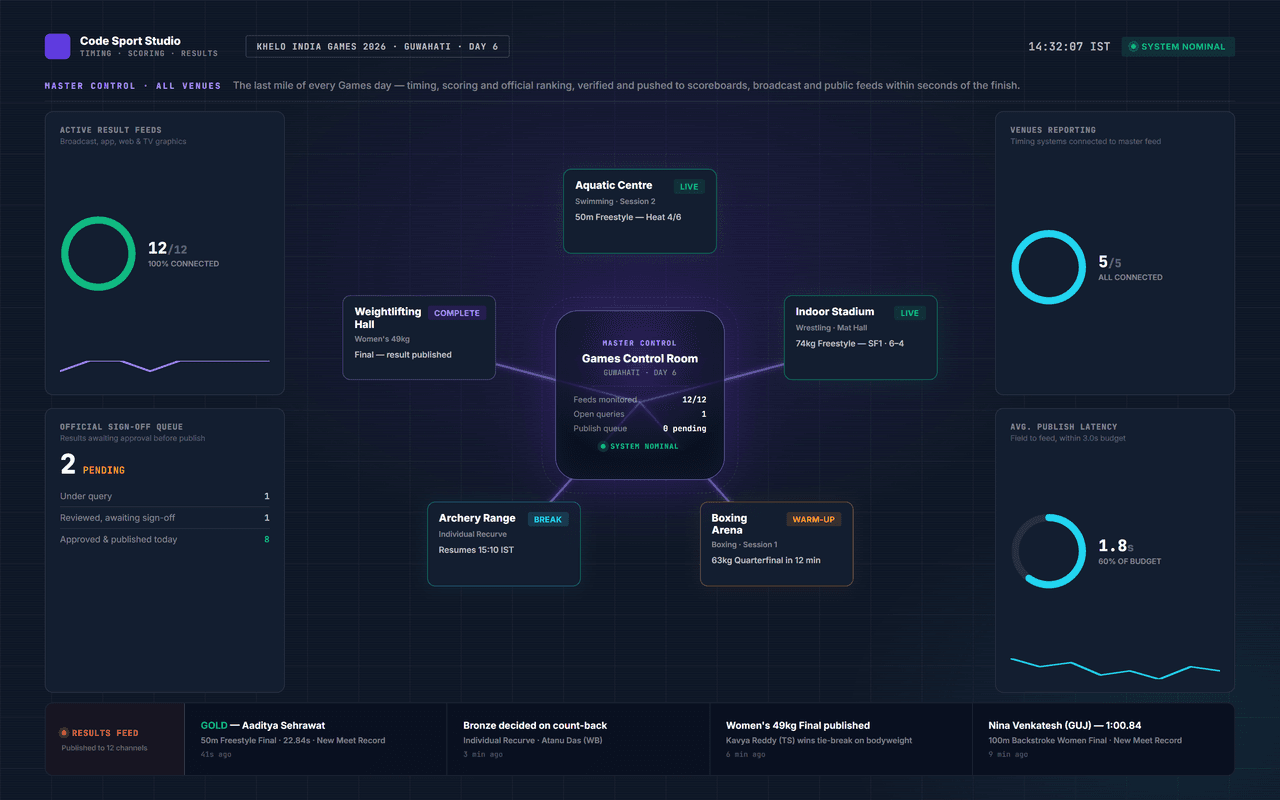
Task: Click the BREAK badge on Archery Range
Action: pos(548,520)
